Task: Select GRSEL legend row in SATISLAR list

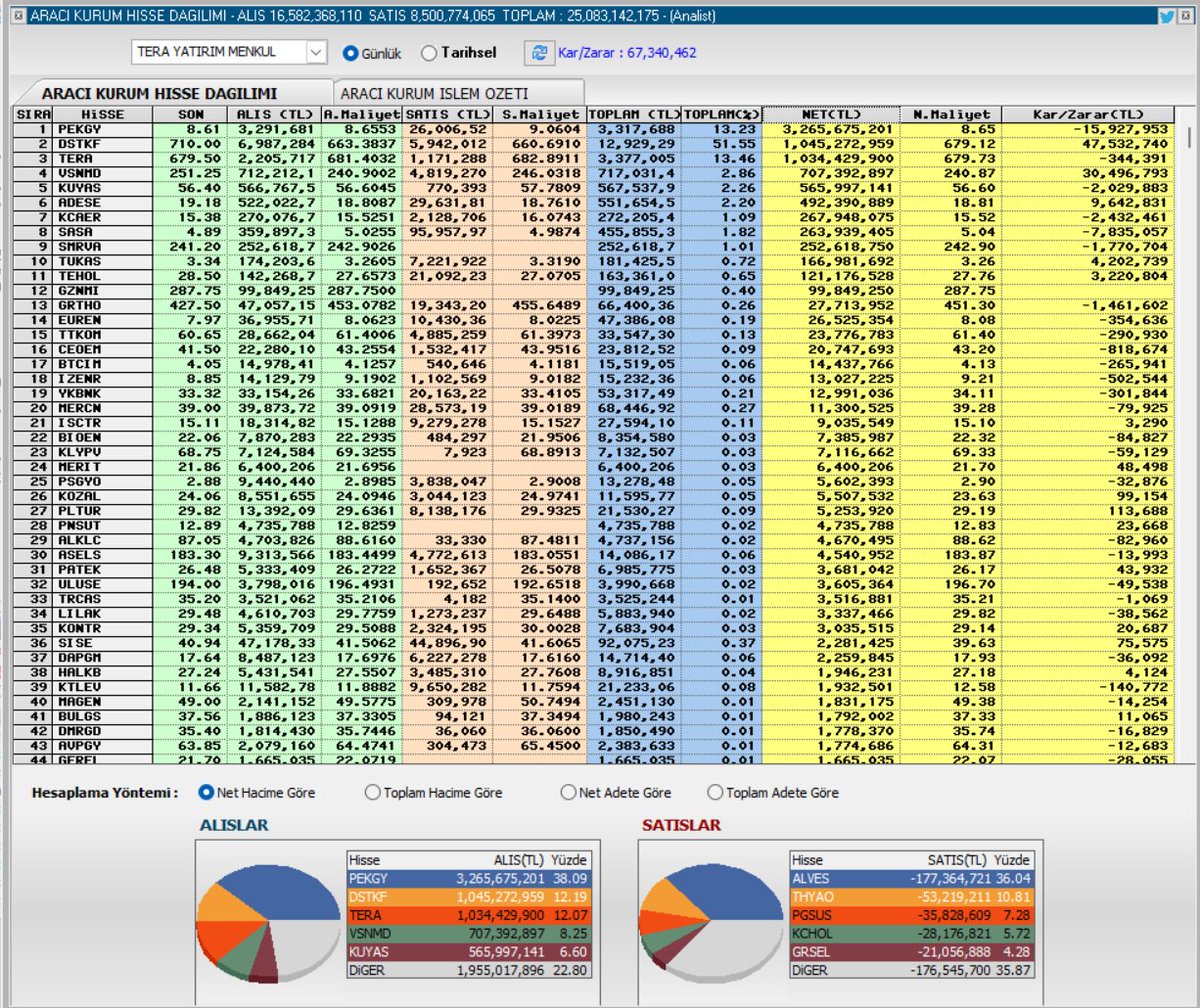Action: click(x=911, y=952)
